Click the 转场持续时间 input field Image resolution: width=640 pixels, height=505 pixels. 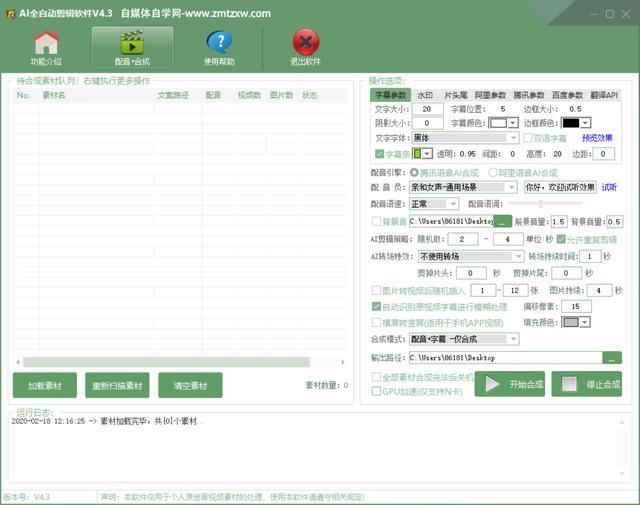590,256
